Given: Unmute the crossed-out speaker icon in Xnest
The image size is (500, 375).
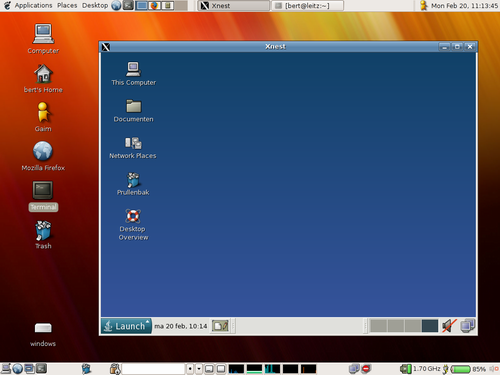Looking at the screenshot, I should [x=449, y=326].
